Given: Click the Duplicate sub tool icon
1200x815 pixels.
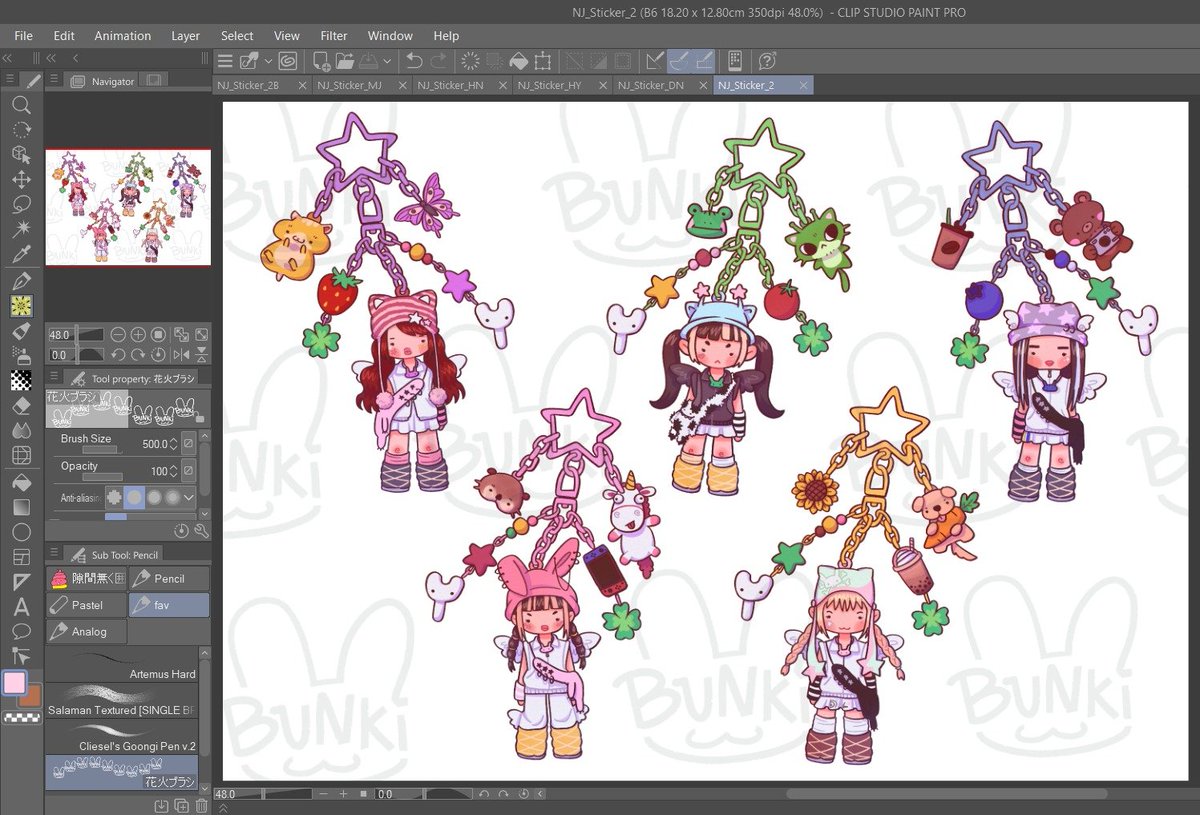Looking at the screenshot, I should point(181,806).
